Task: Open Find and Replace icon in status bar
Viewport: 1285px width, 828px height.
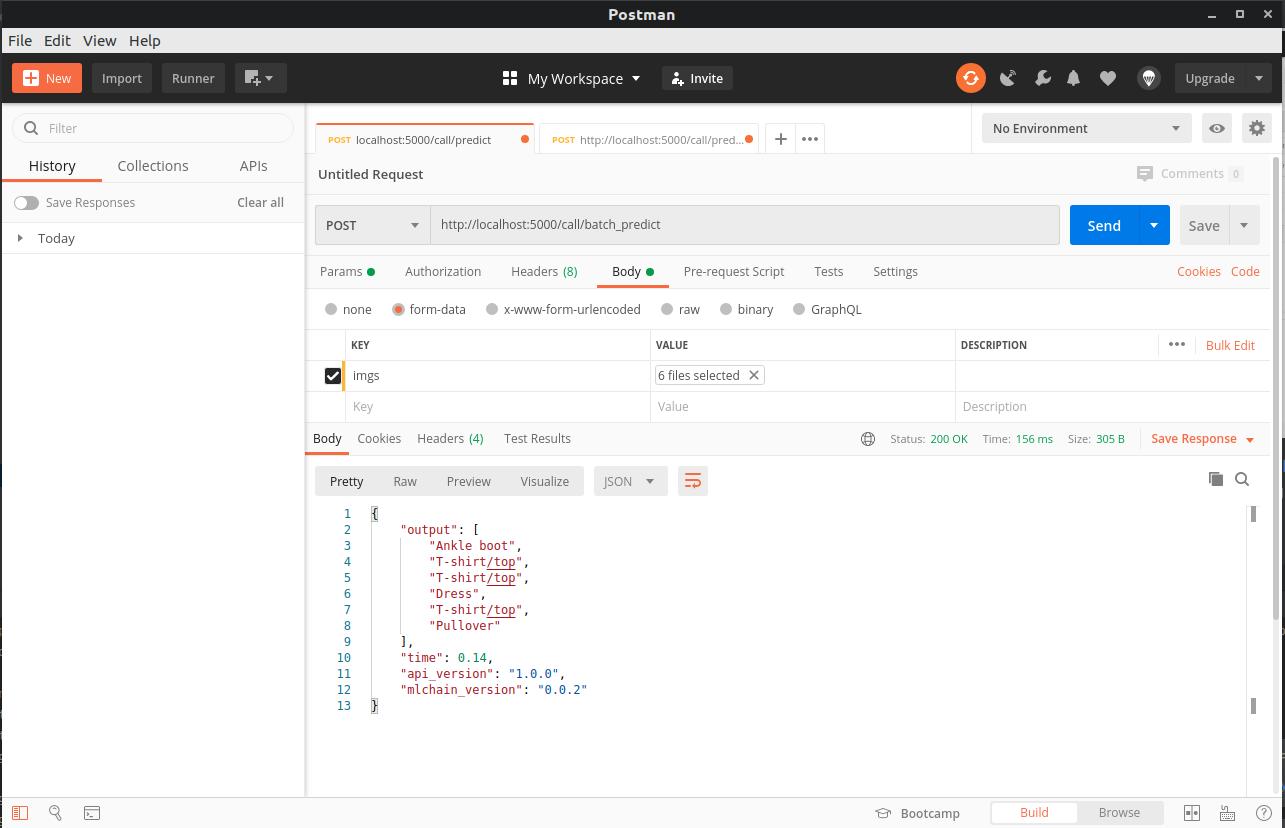Action: [56, 813]
